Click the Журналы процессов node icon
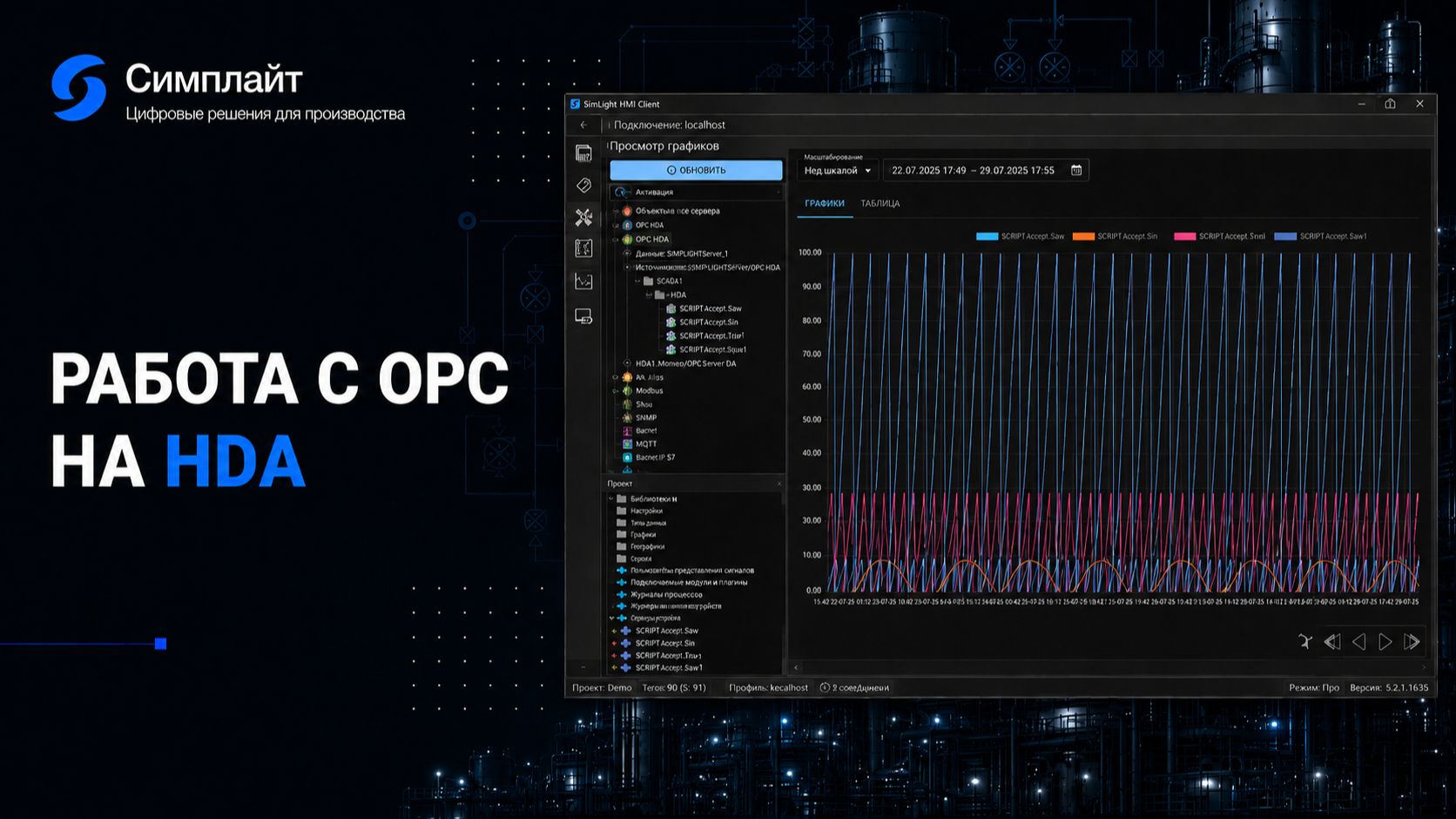Image resolution: width=1456 pixels, height=819 pixels. coord(622,594)
